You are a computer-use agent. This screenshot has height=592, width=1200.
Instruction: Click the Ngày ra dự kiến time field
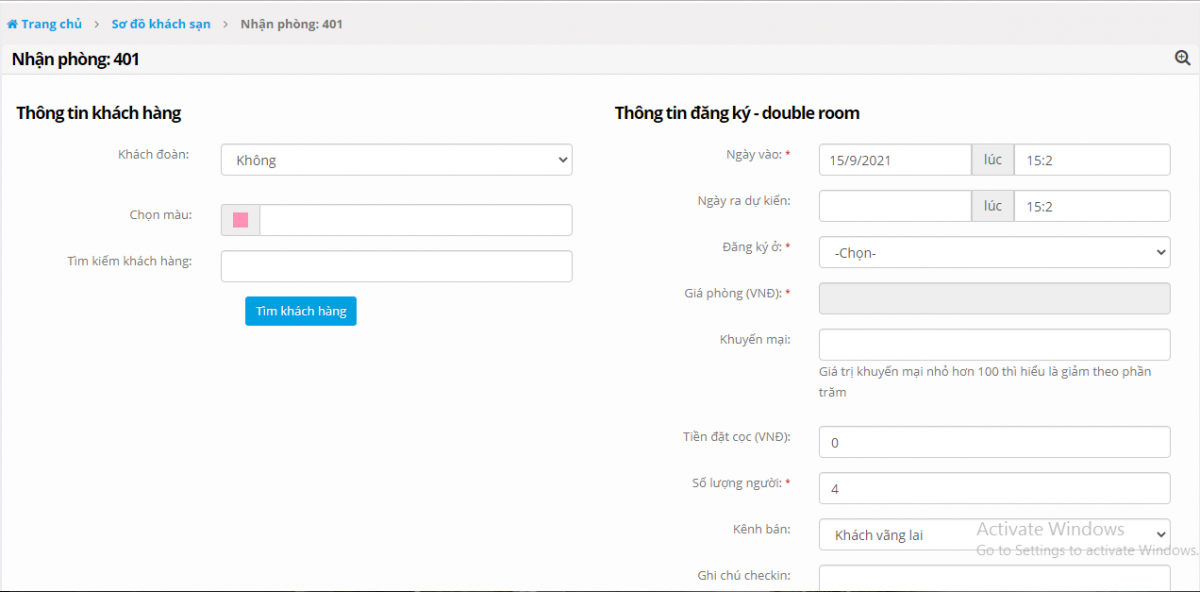[x=1091, y=206]
